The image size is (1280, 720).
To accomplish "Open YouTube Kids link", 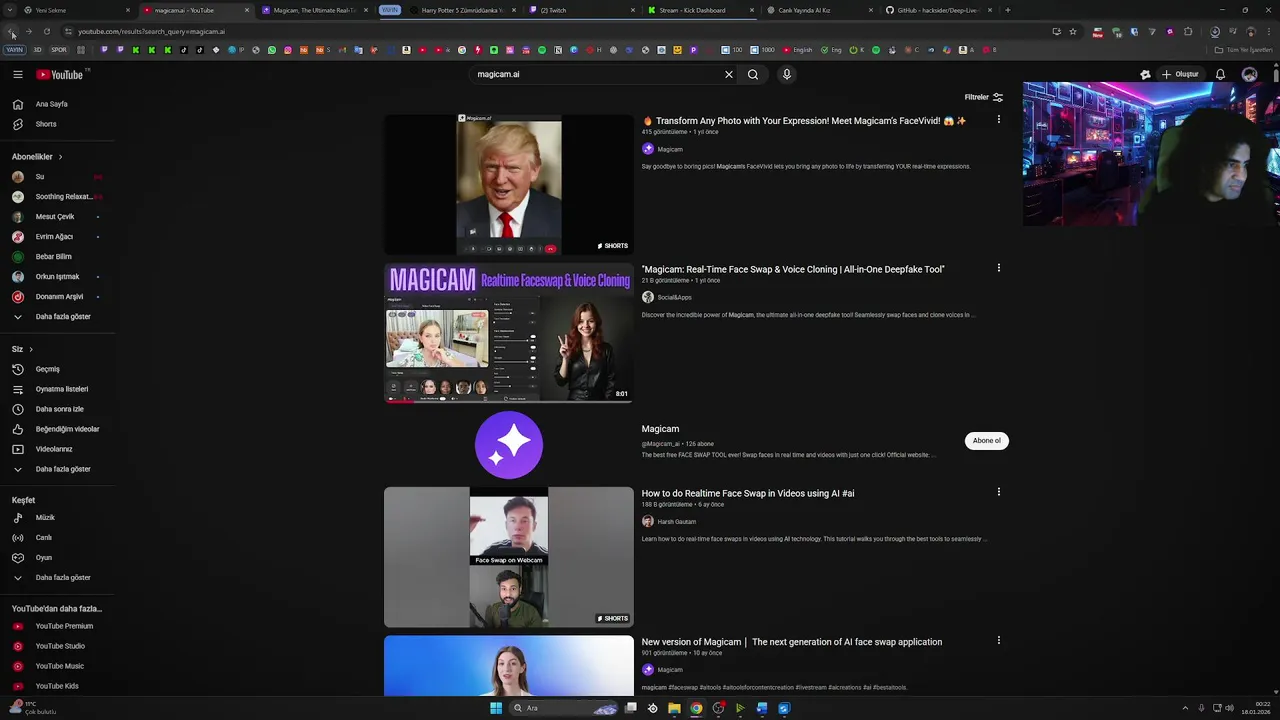I will (57, 686).
